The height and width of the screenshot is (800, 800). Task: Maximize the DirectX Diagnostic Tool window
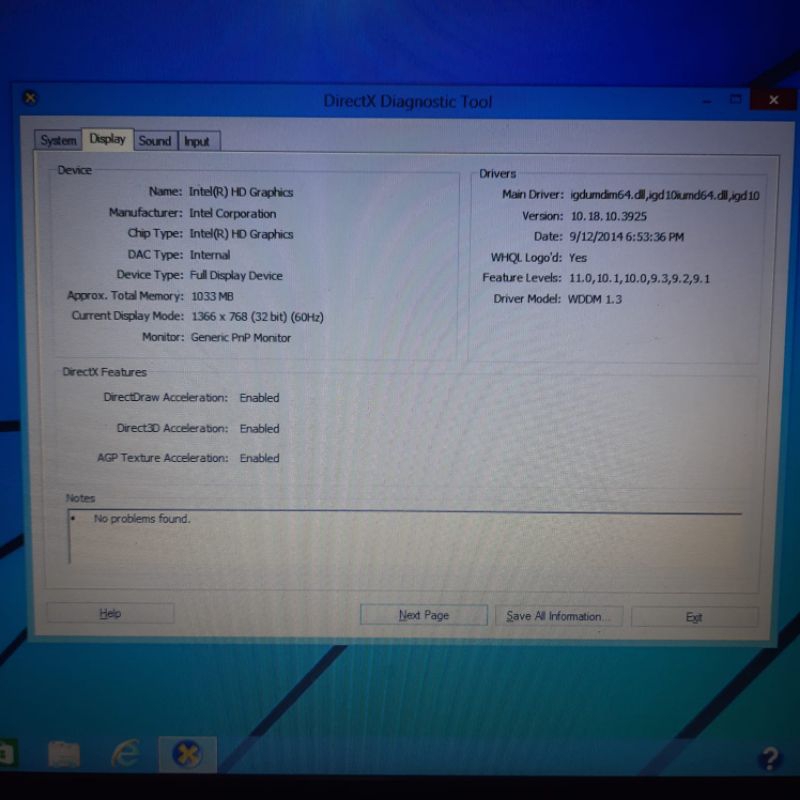click(735, 99)
